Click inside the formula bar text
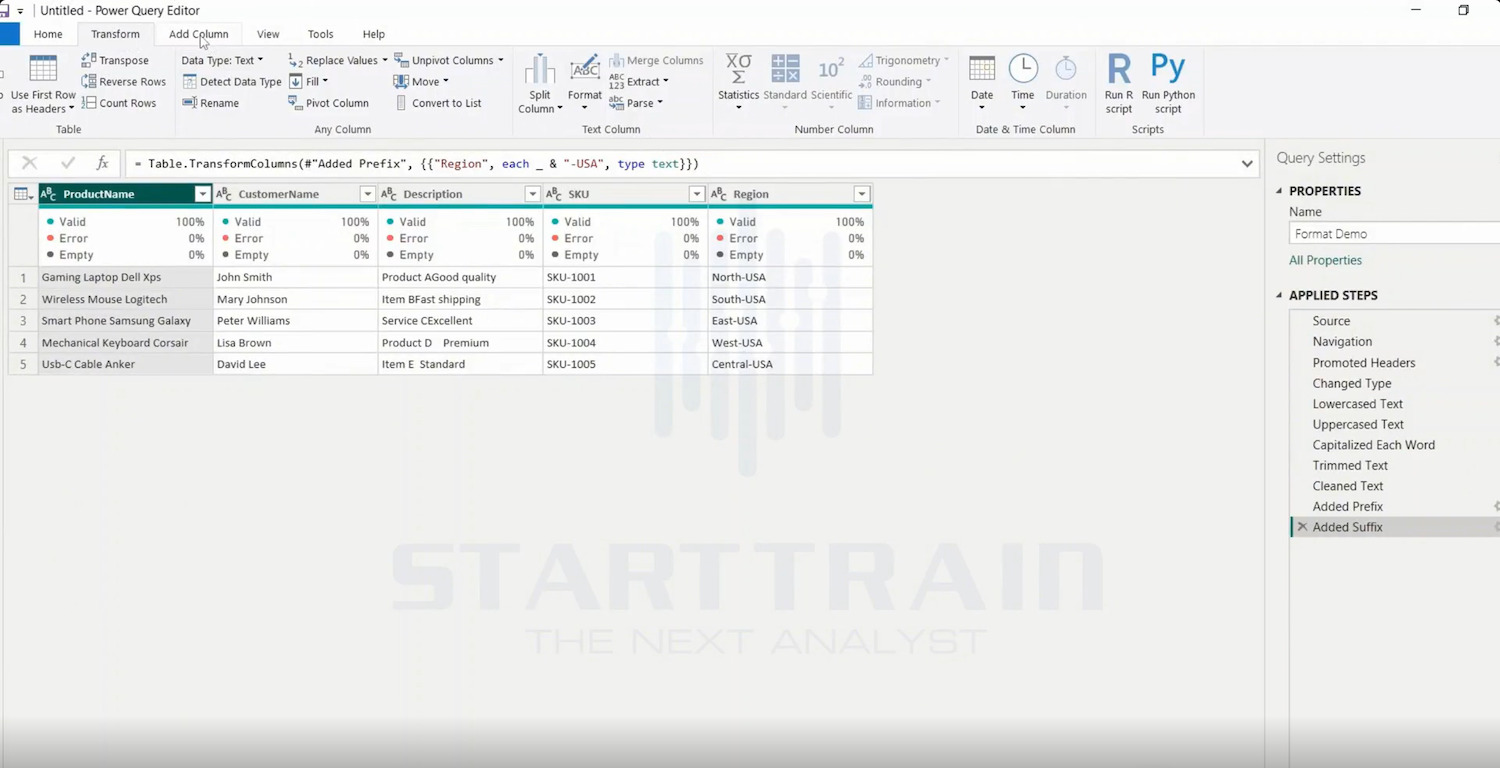 415,163
